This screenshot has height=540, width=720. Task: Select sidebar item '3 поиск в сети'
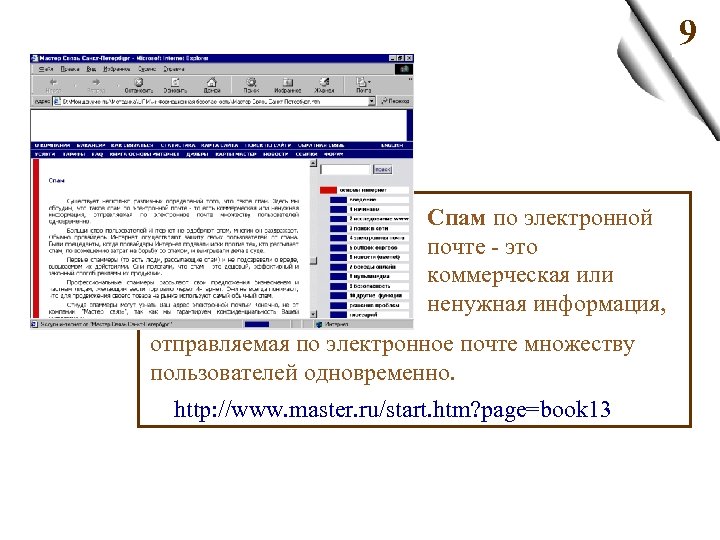(x=370, y=228)
